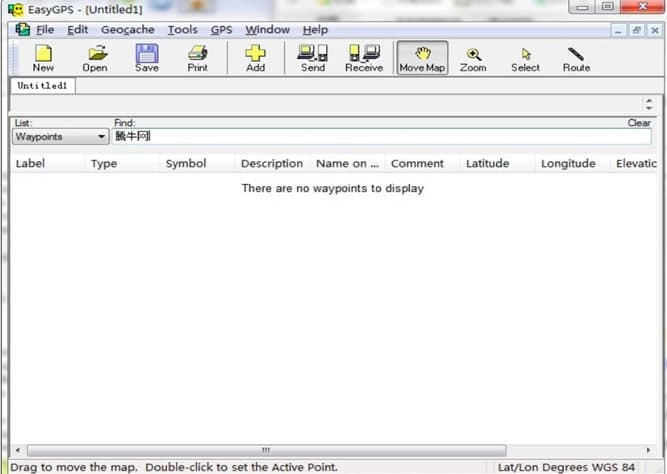Click the horizontal scrollbar left arrow
Screen dimensions: 667x474
pos(18,450)
